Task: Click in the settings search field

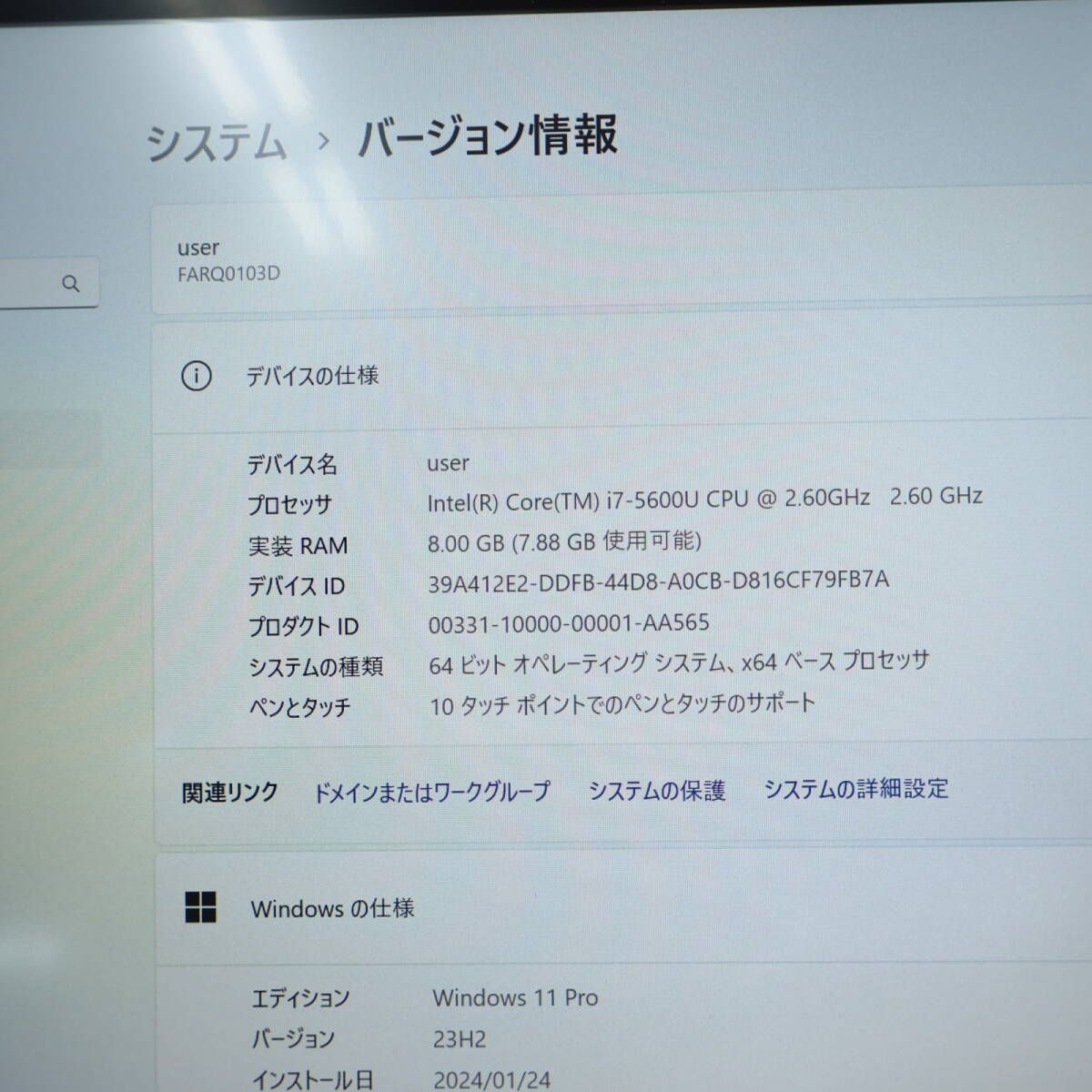Action: pyautogui.click(x=47, y=284)
